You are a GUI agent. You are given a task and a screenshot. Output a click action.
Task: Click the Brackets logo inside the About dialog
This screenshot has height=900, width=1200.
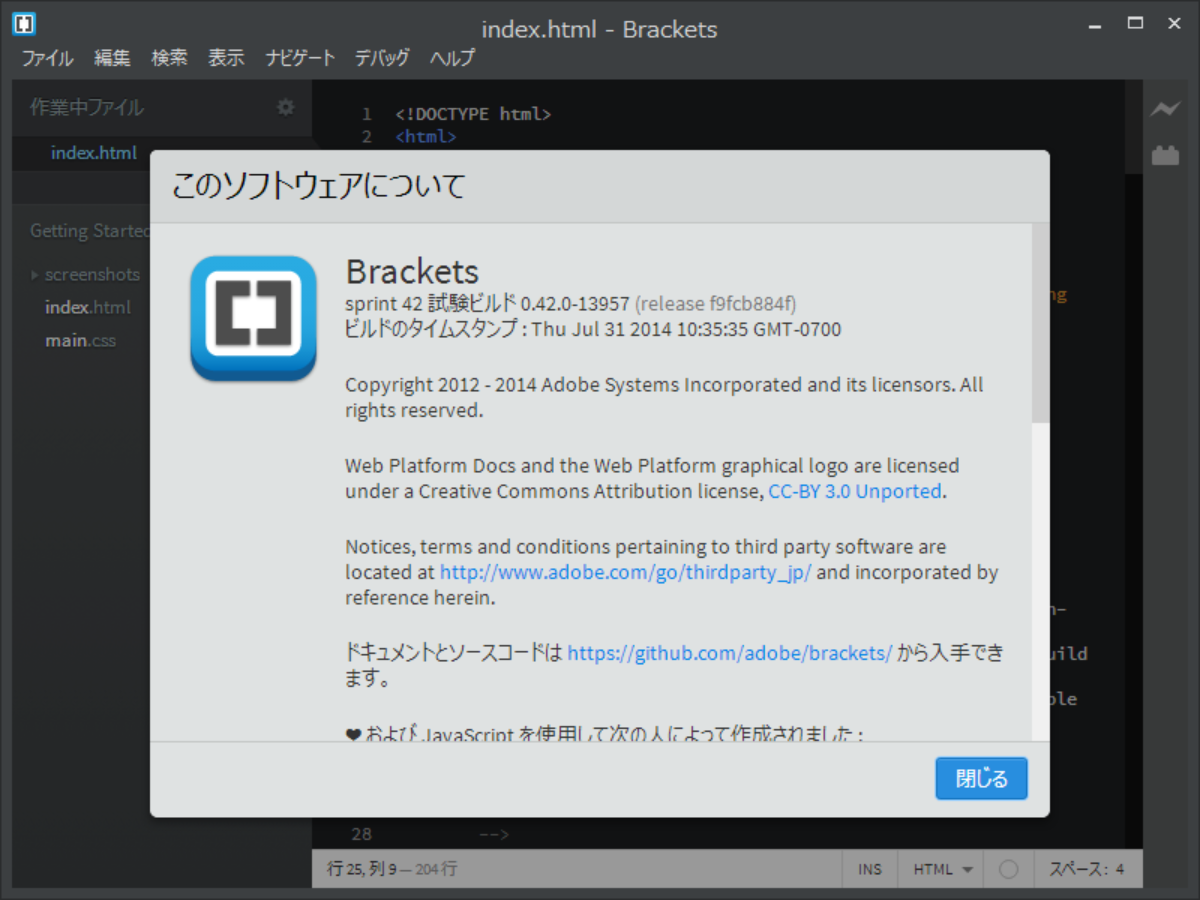(253, 320)
